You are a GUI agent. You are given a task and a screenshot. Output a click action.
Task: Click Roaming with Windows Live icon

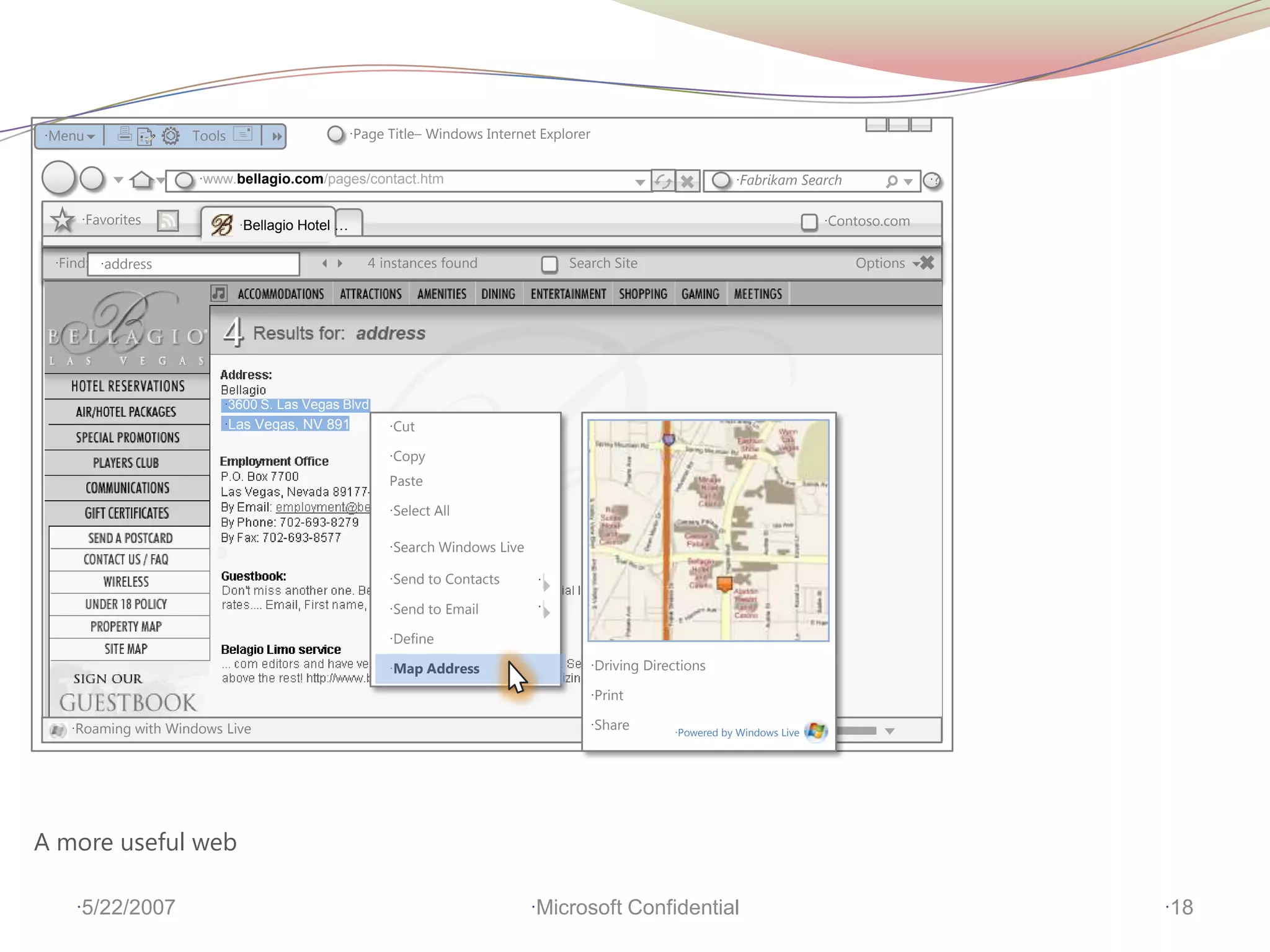(x=58, y=730)
